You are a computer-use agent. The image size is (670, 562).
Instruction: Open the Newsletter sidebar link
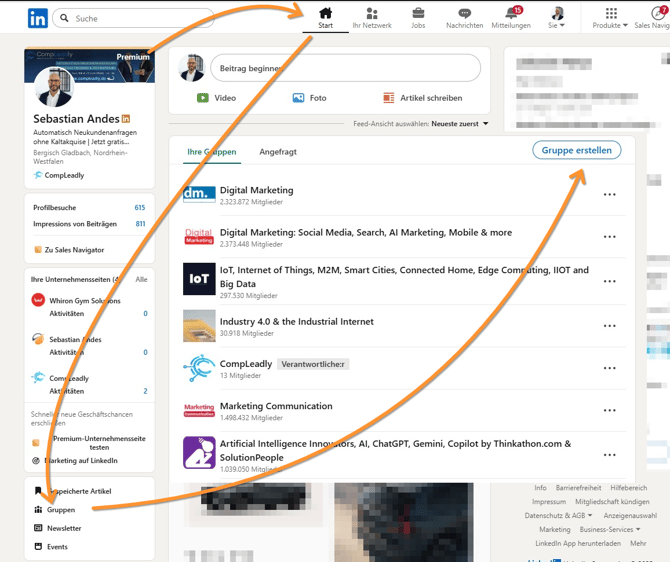64,528
